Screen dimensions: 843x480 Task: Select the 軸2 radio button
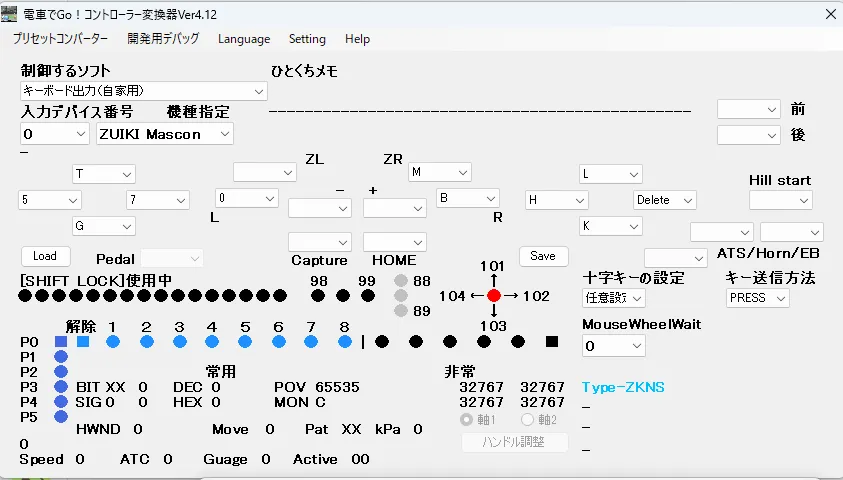click(528, 419)
